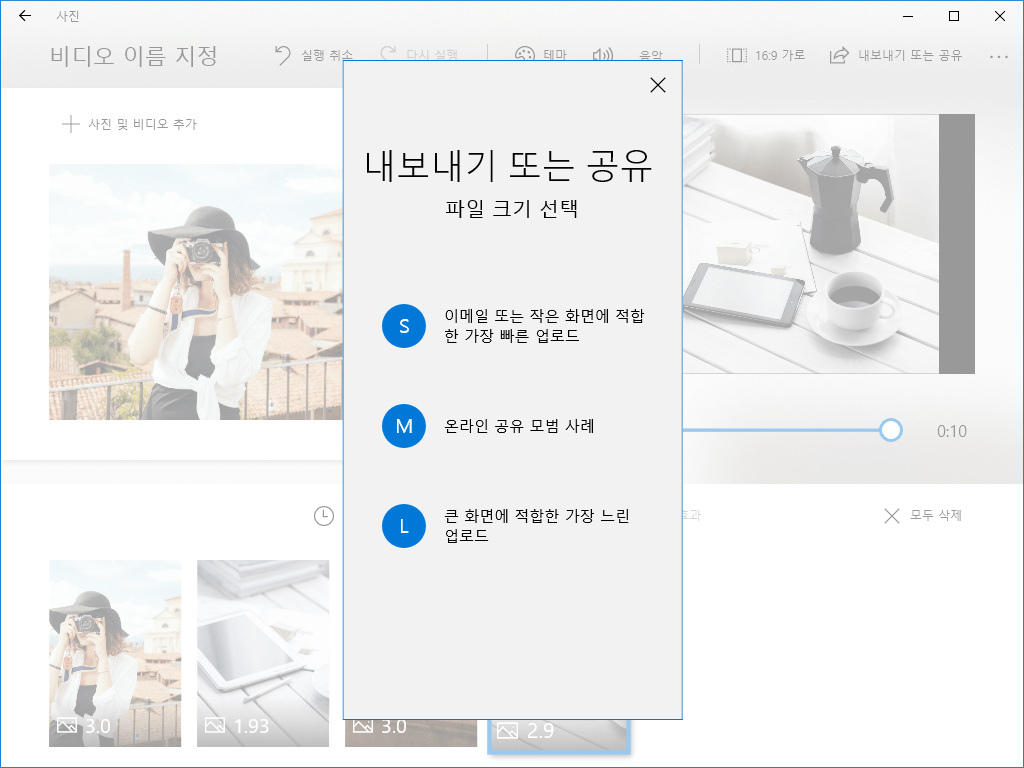
Task: Go back with the arrow in 사진 app
Action: [25, 16]
